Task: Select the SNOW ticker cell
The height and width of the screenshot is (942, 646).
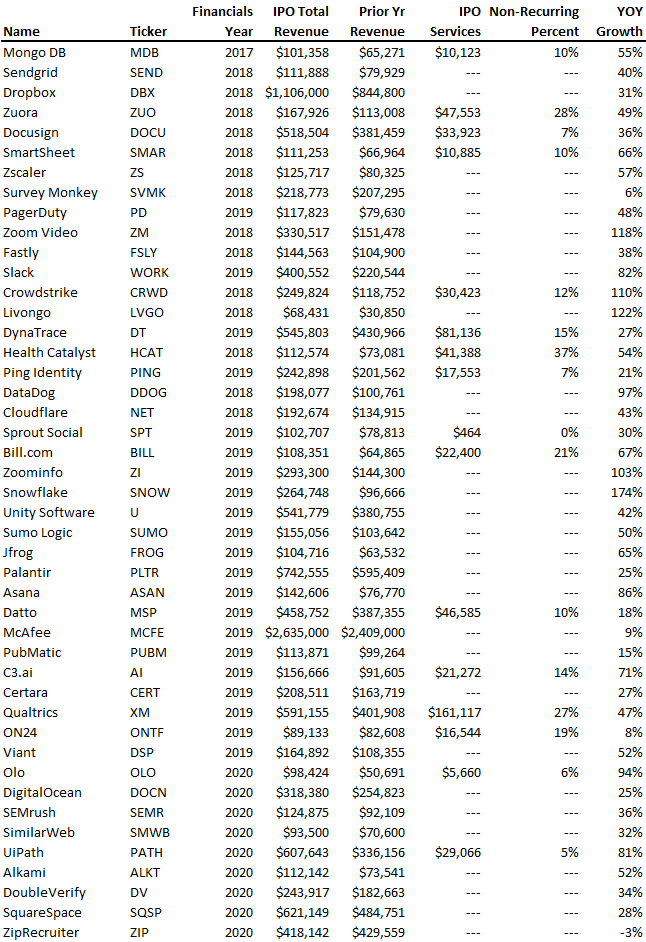Action: click(x=150, y=493)
